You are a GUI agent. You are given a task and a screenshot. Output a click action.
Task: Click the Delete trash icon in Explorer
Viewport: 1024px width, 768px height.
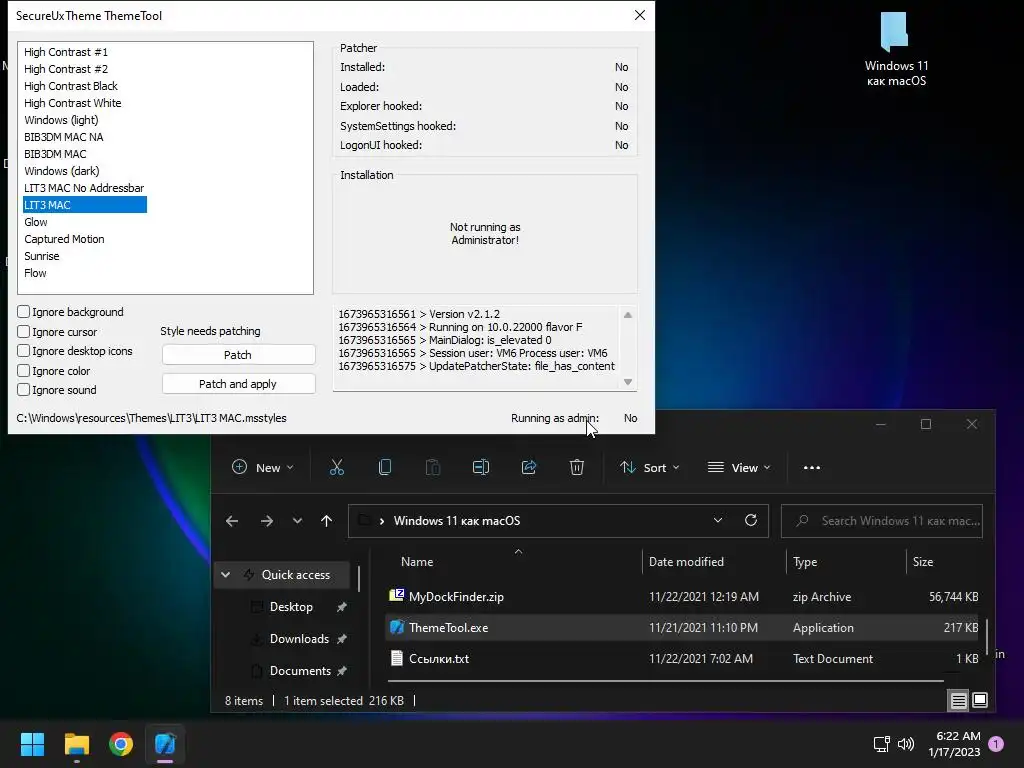point(577,467)
